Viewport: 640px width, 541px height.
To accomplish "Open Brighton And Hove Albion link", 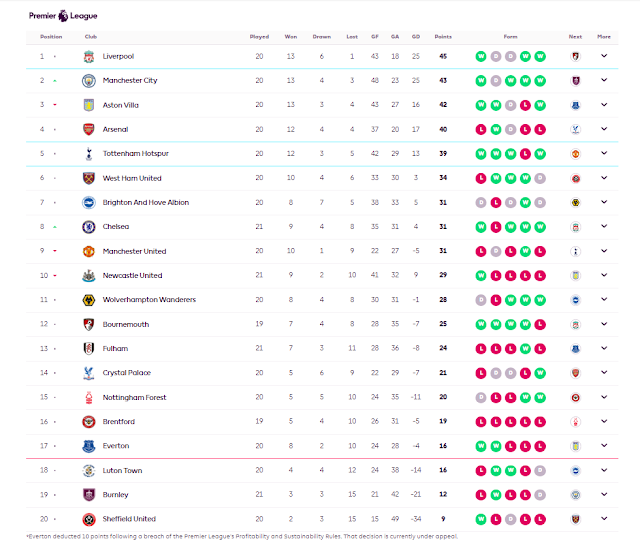I will tap(146, 203).
